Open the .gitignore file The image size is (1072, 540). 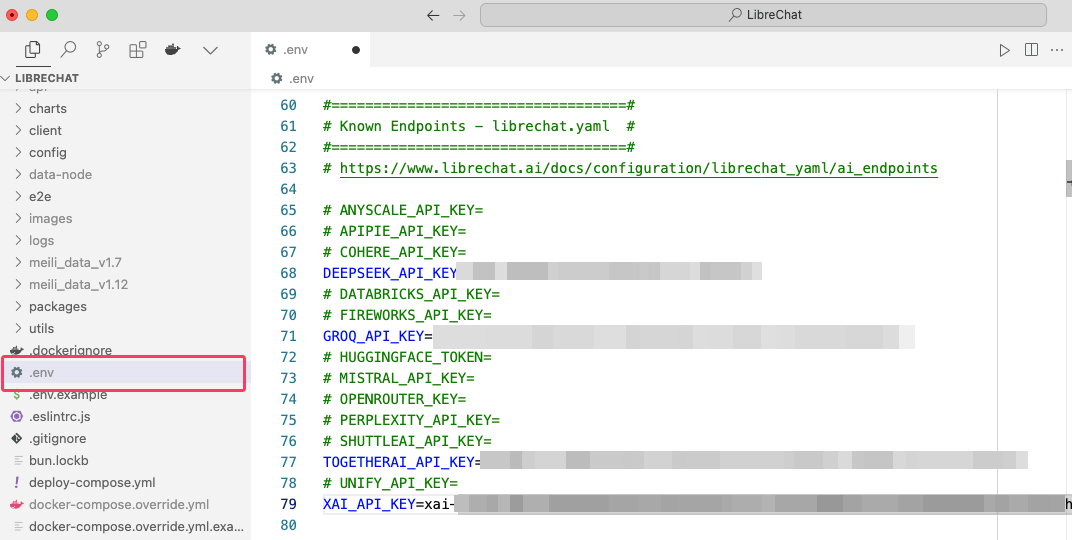(57, 438)
